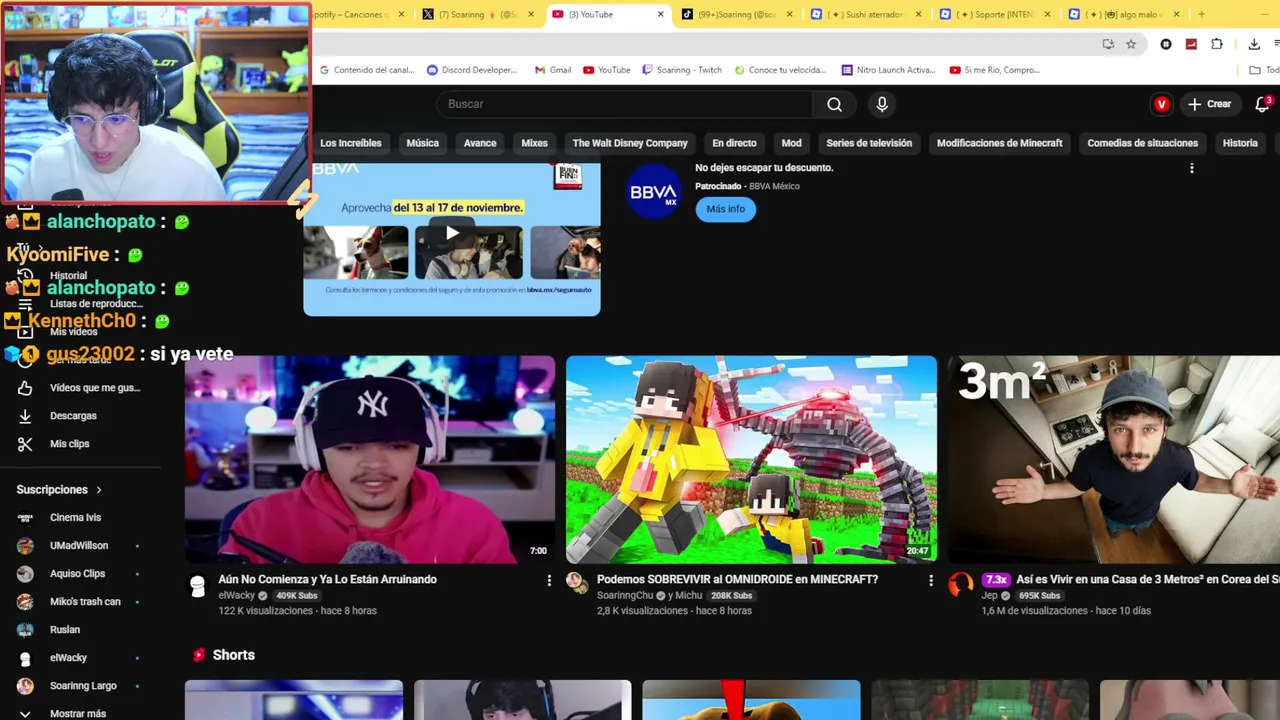The width and height of the screenshot is (1280, 720).
Task: Select the Historia filter chip
Action: (1240, 143)
